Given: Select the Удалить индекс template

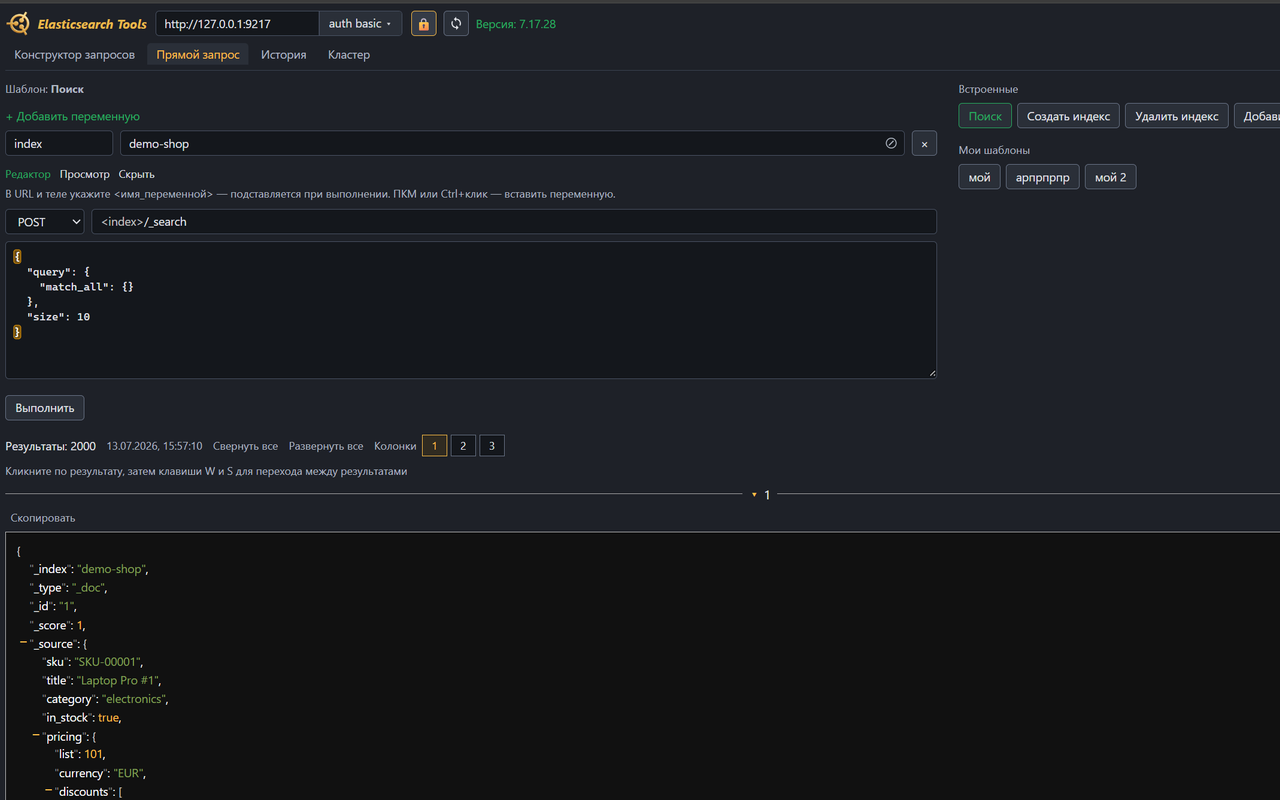Looking at the screenshot, I should pyautogui.click(x=1176, y=116).
